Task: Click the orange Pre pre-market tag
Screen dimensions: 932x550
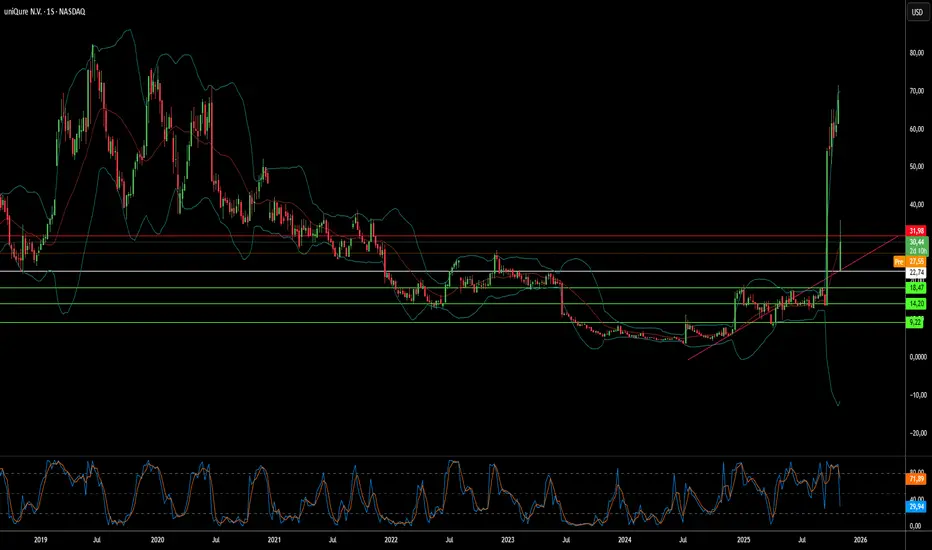Action: [x=899, y=262]
